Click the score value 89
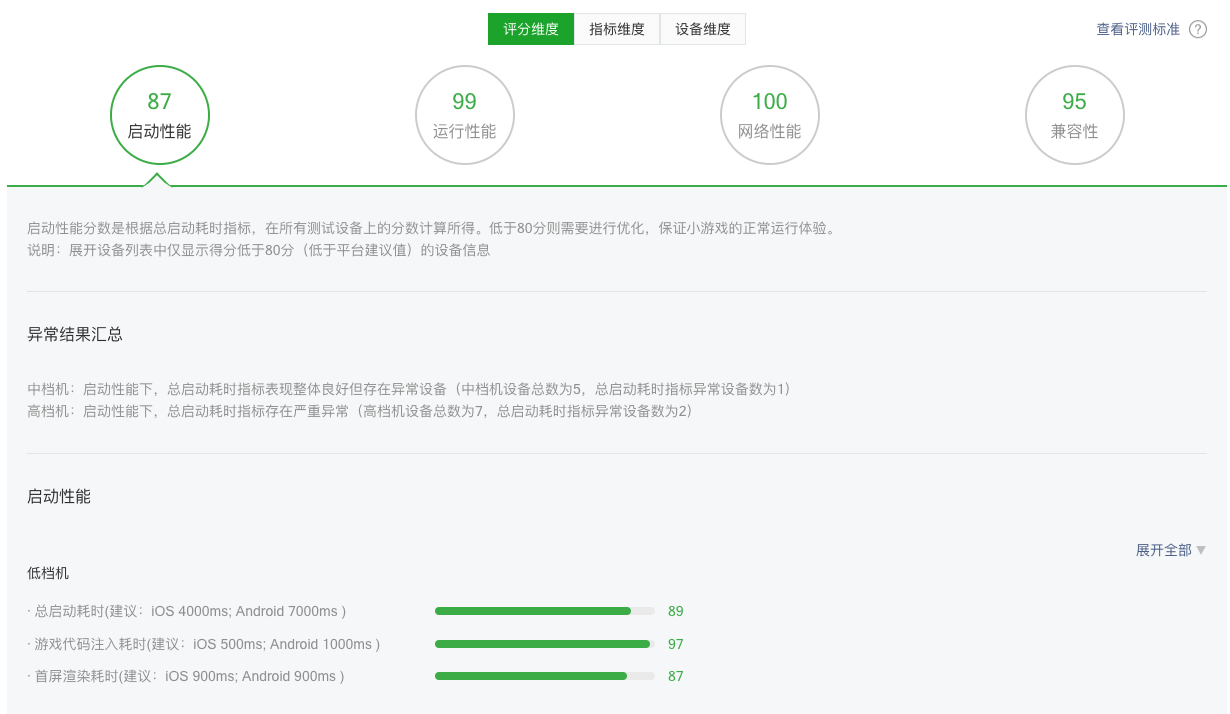Image resolution: width=1230 pixels, height=714 pixels. coord(676,611)
